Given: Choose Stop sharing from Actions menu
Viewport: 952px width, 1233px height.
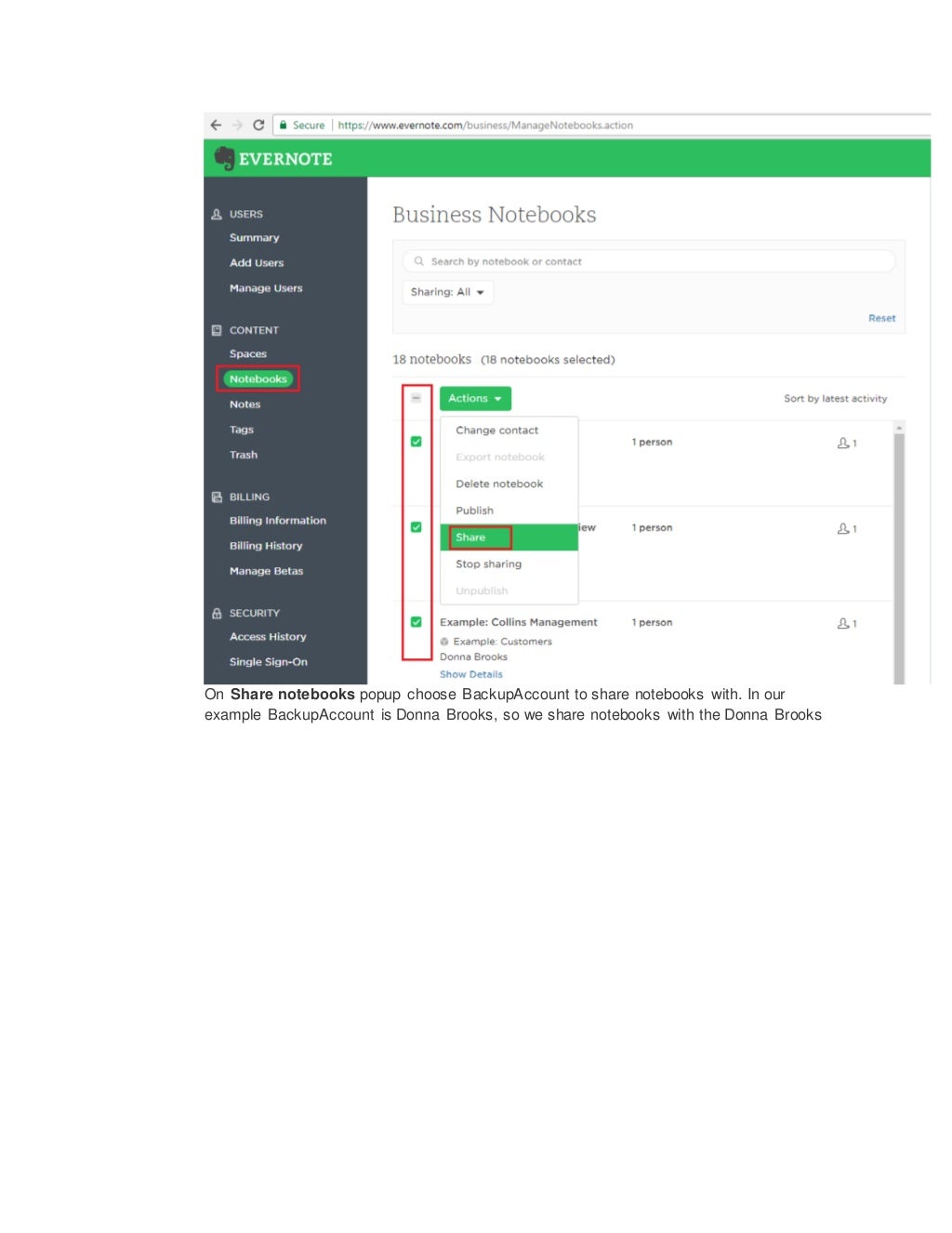Looking at the screenshot, I should [509, 563].
